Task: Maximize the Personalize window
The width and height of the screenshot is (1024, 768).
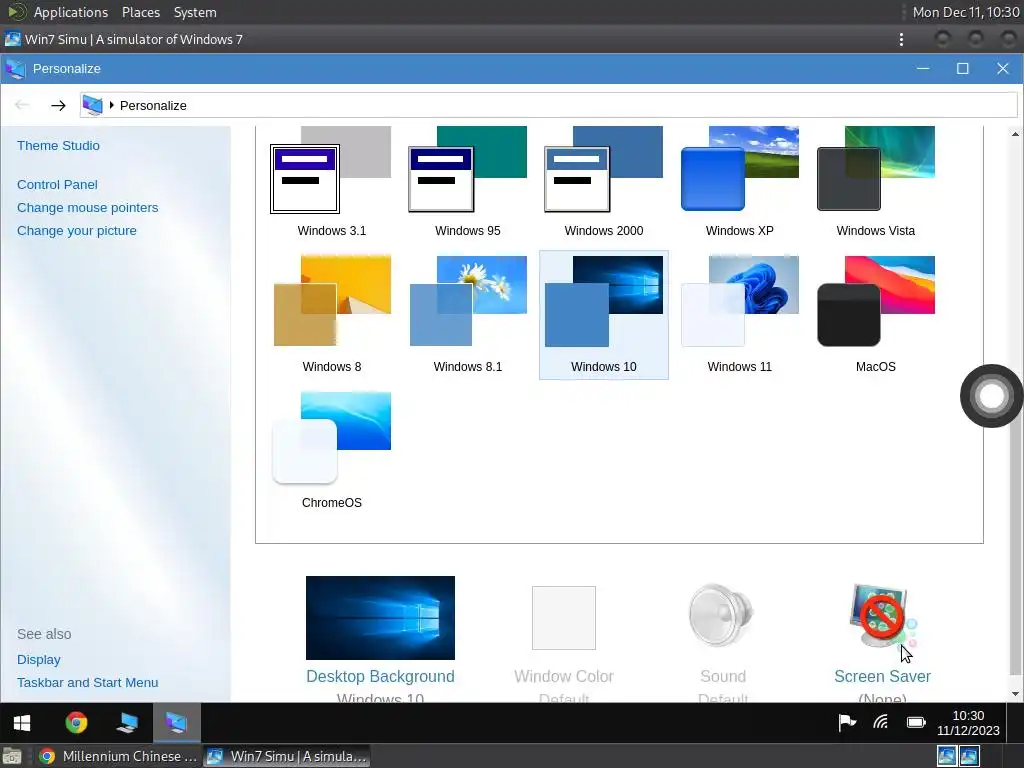Action: coord(963,69)
